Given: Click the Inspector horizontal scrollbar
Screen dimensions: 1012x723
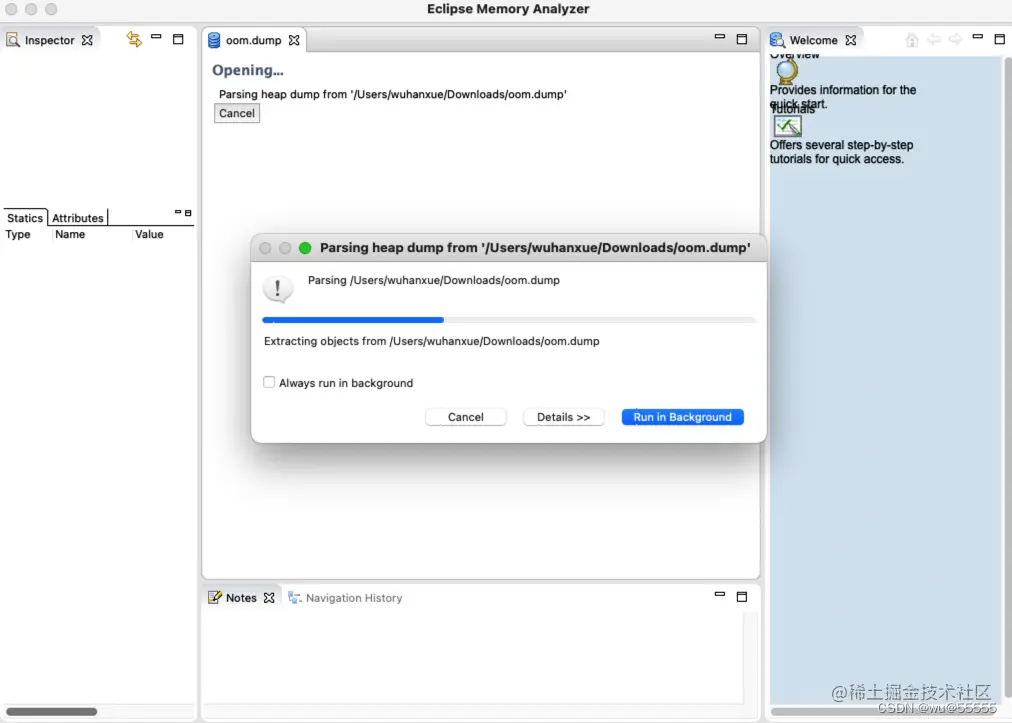Looking at the screenshot, I should pyautogui.click(x=52, y=711).
